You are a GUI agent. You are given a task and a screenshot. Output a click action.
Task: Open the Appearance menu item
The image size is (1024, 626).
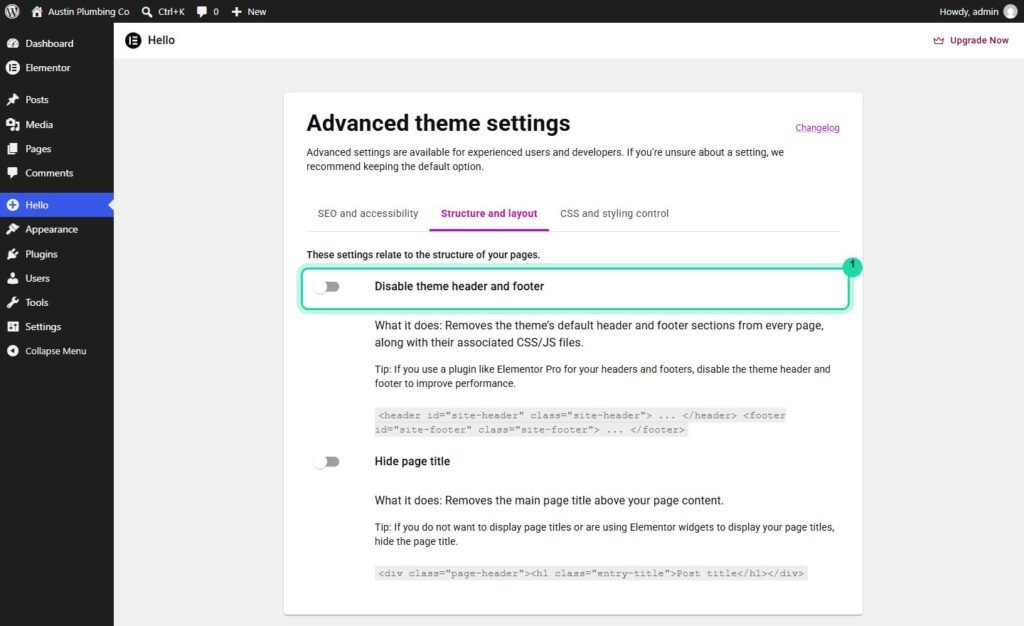57,229
